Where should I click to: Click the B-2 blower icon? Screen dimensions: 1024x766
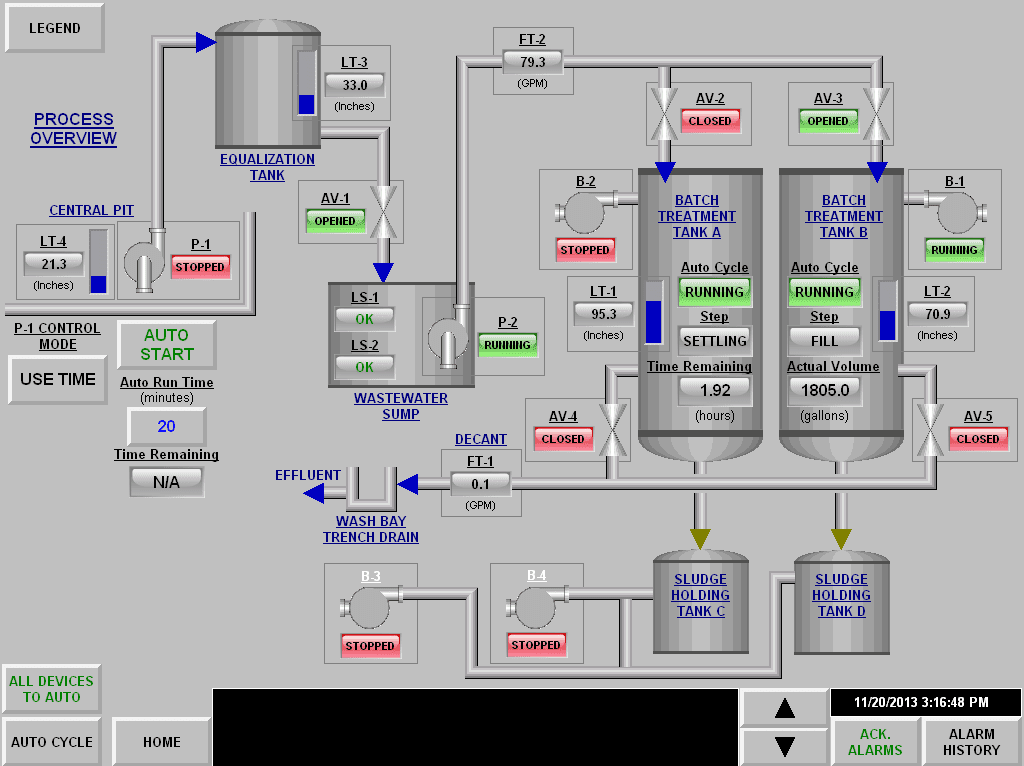coord(583,211)
